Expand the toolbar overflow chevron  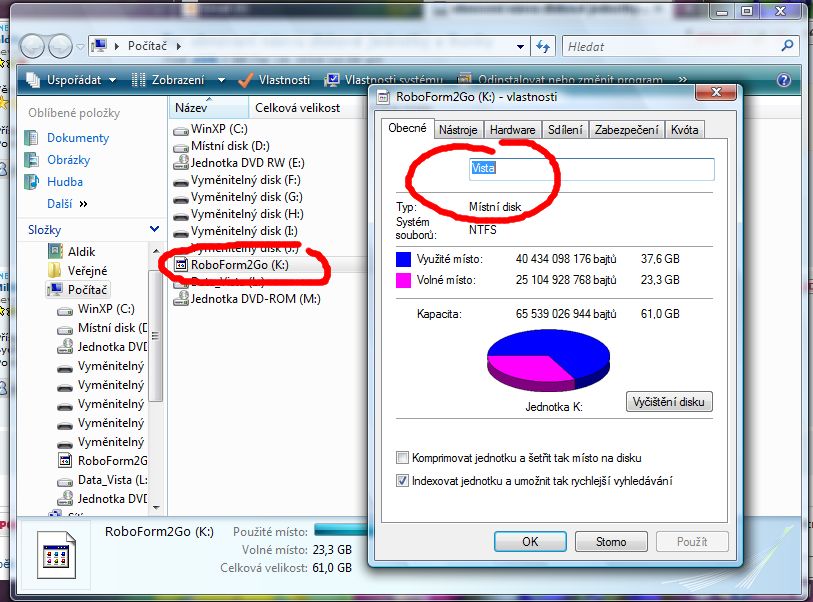[683, 80]
